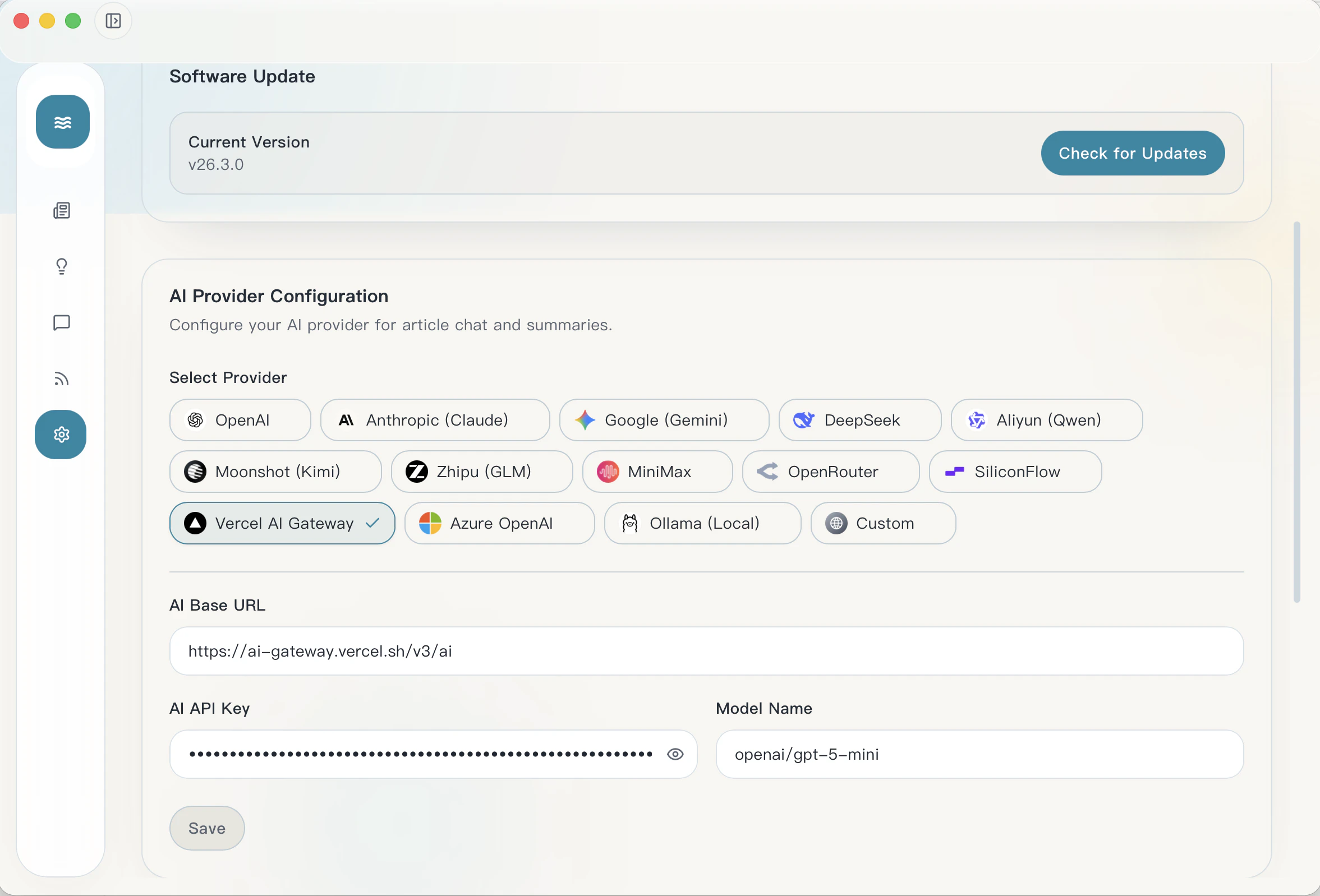Viewport: 1320px width, 896px height.
Task: Select OpenAI as provider
Action: [x=240, y=420]
